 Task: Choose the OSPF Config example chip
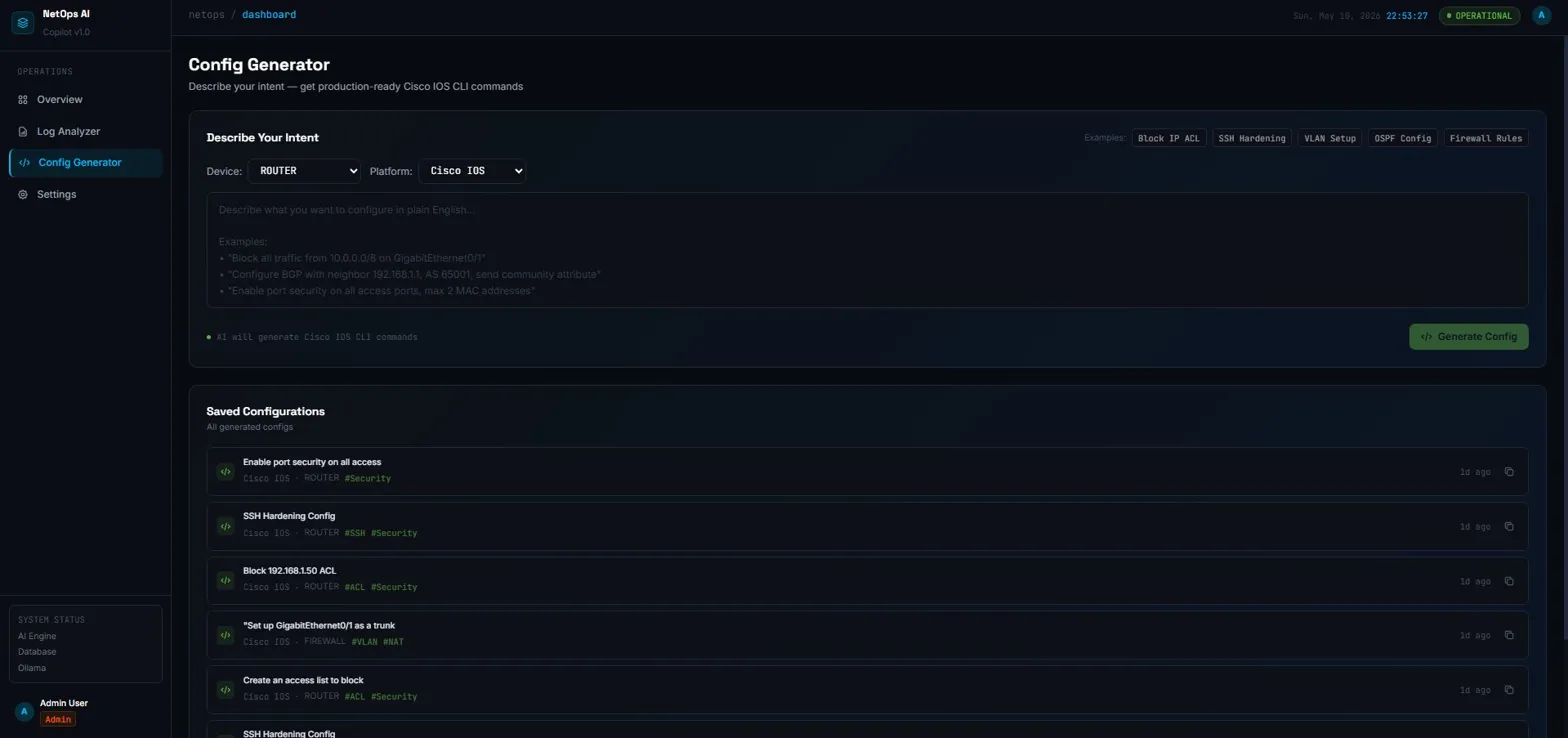click(x=1402, y=138)
